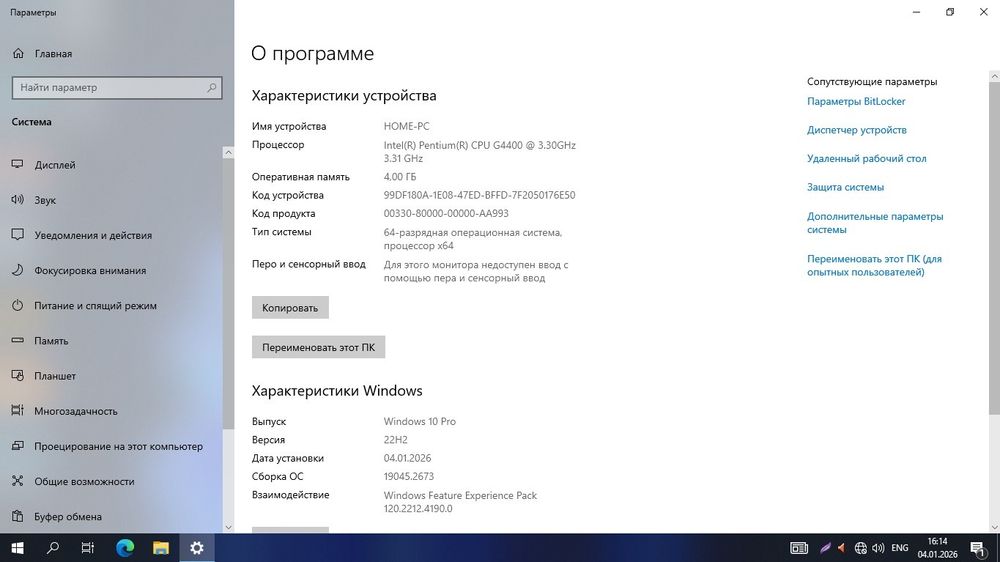Screen dimensions: 1000x562
Task: Open the notification center icon
Action: [978, 548]
